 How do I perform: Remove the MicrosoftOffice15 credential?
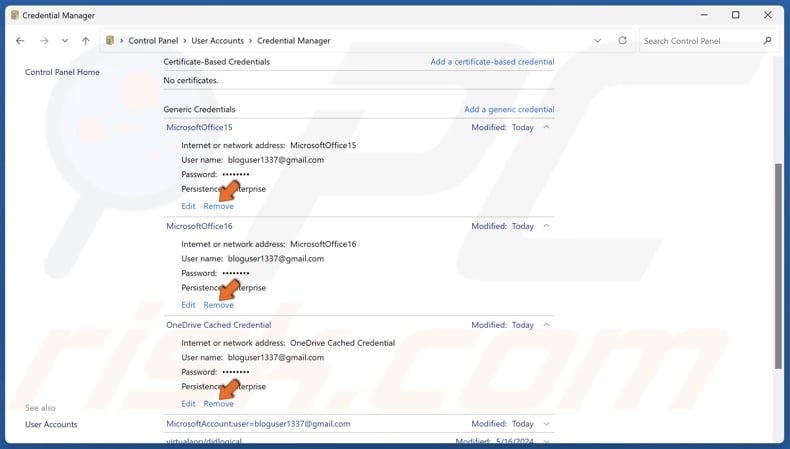[x=219, y=206]
